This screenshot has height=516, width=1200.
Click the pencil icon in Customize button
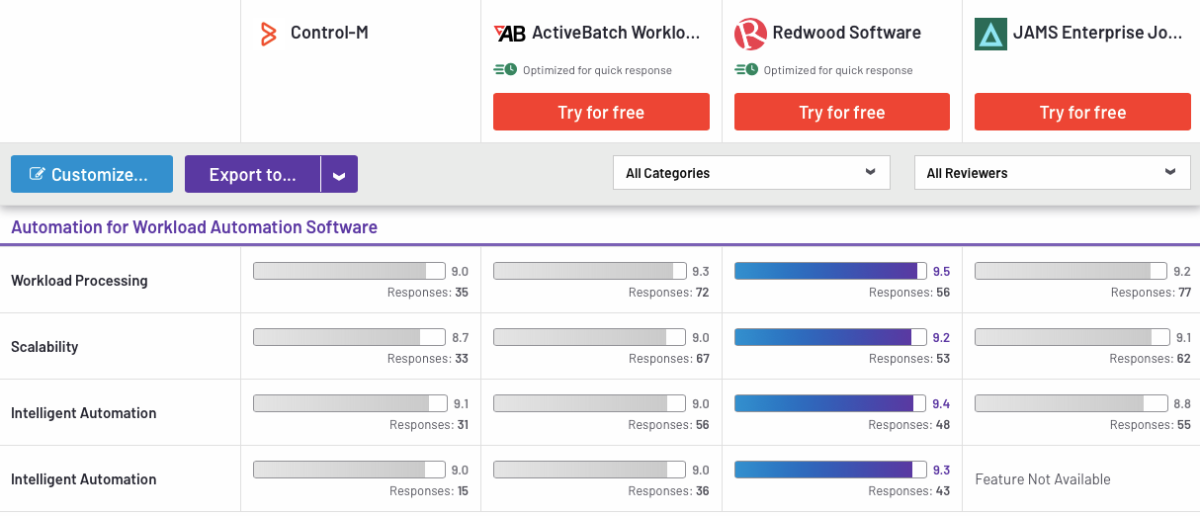(x=38, y=174)
